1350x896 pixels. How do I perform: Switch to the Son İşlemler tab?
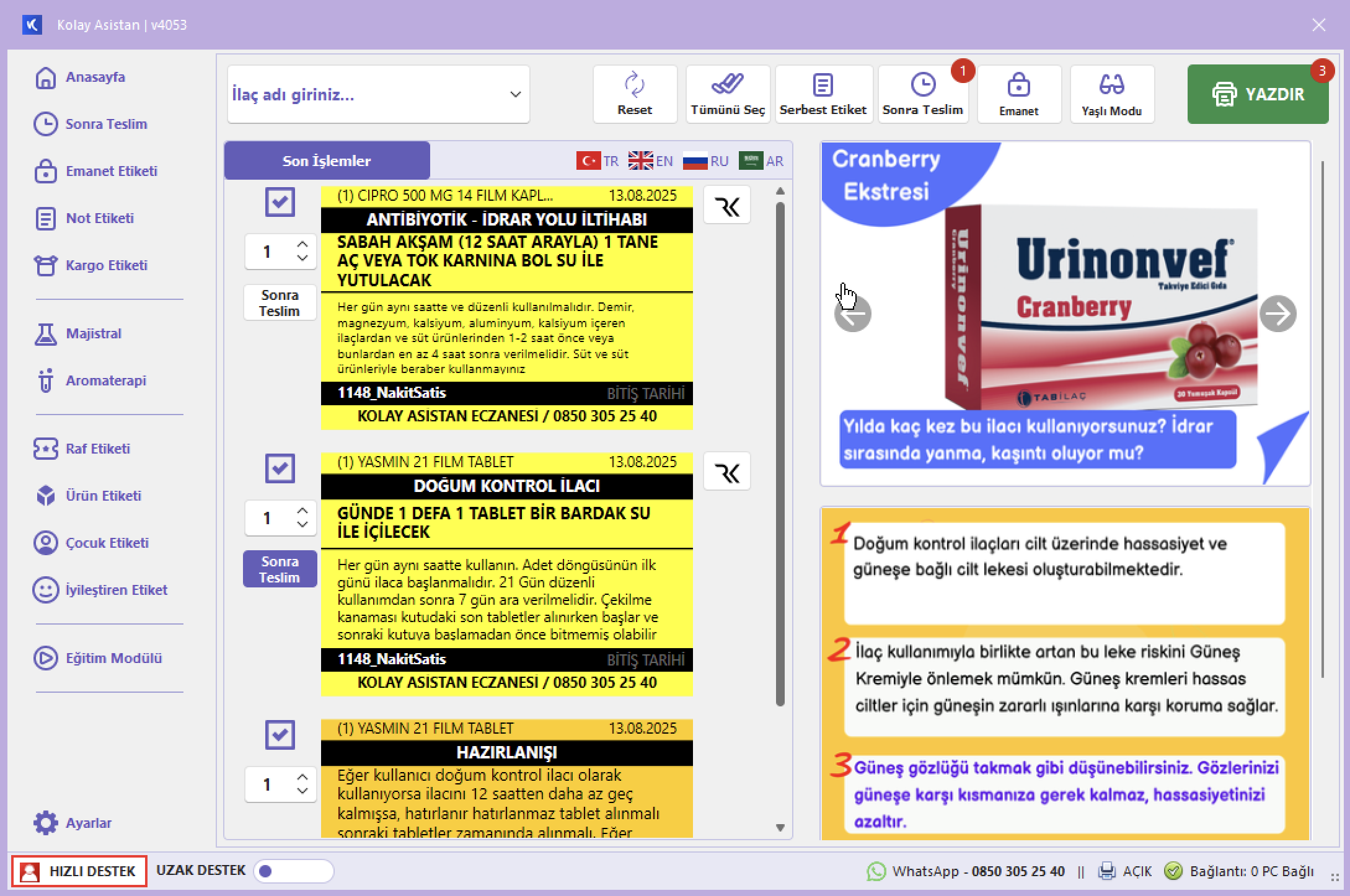326,160
